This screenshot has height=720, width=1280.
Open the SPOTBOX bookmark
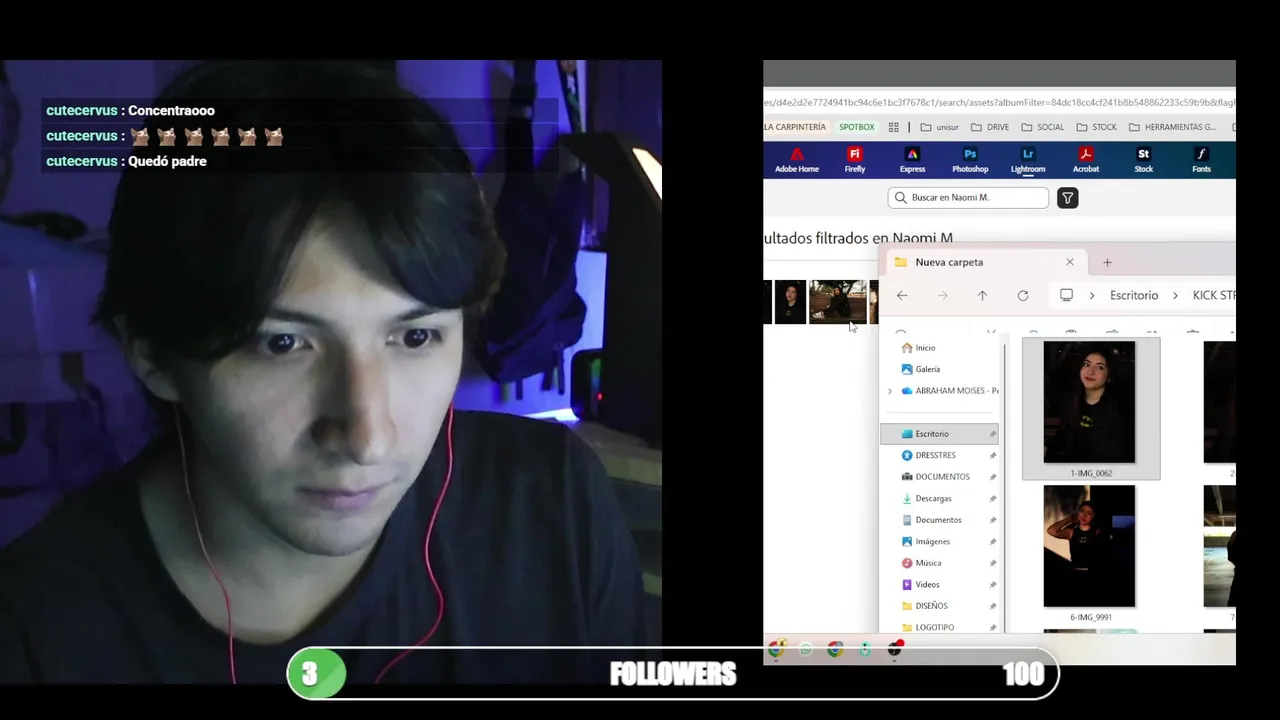click(856, 127)
